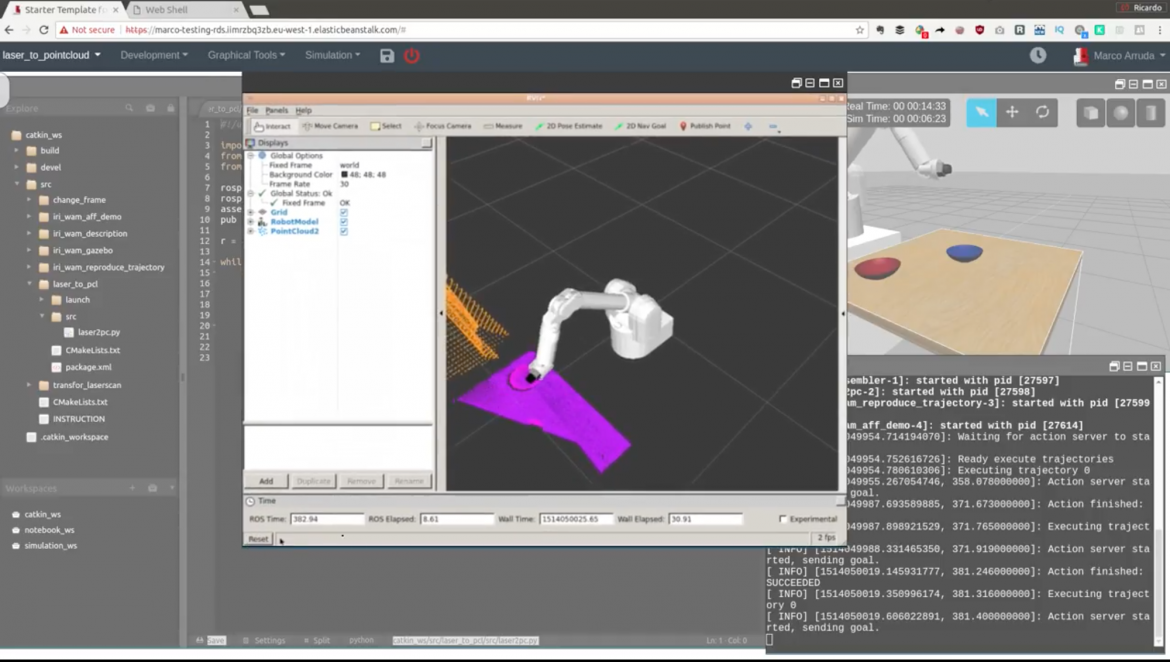Click the red power icon in top bar
This screenshot has height=662, width=1170.
coord(412,55)
